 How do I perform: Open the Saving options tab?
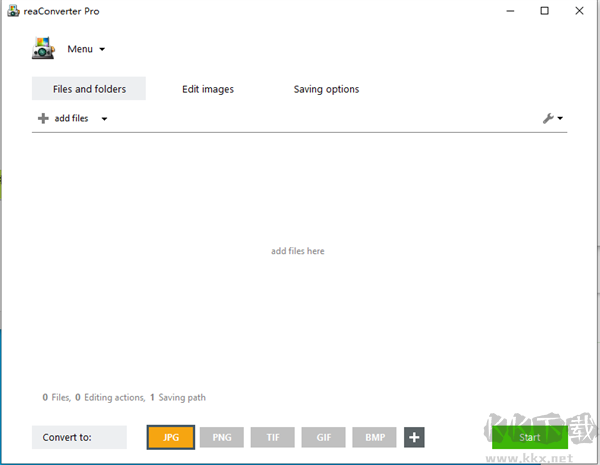326,89
